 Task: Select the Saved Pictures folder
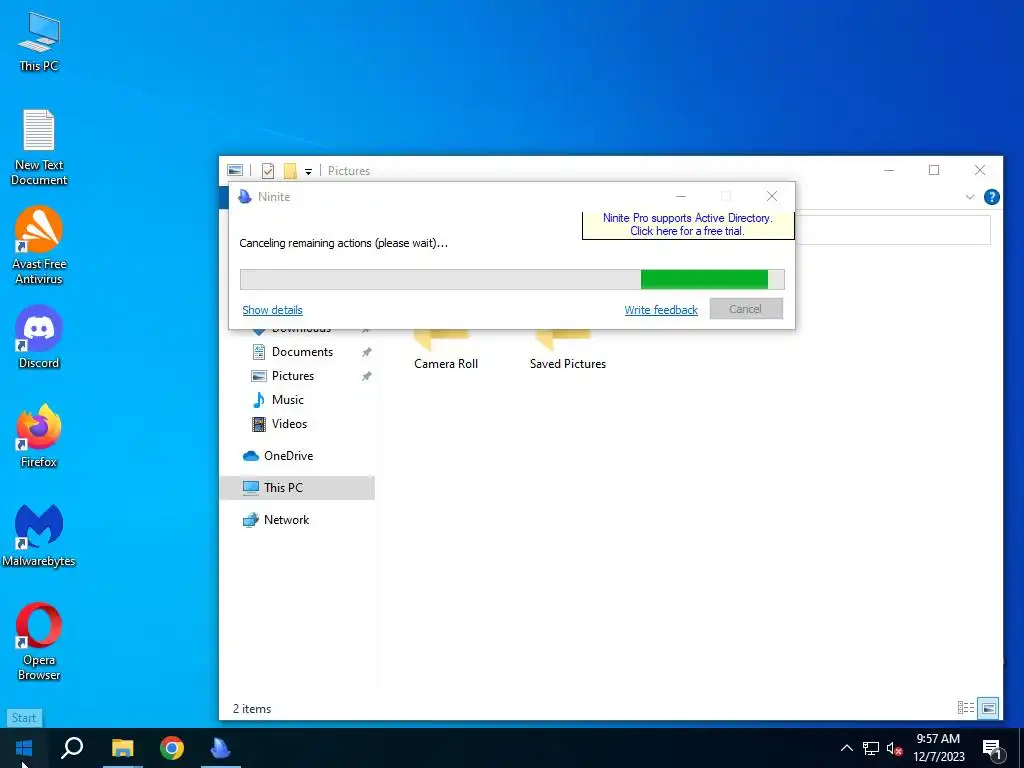[x=568, y=351]
